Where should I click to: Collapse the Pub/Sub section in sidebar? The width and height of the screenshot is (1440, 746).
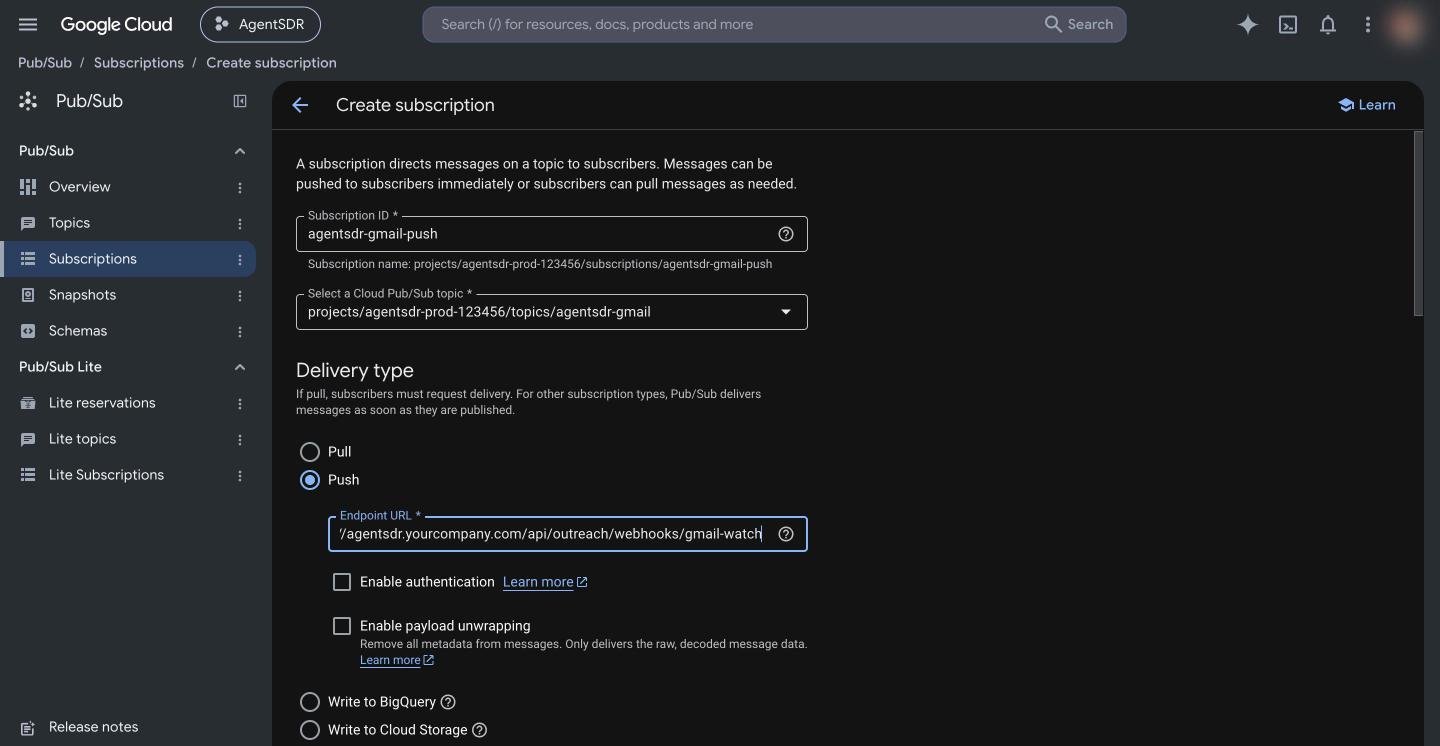pos(239,151)
